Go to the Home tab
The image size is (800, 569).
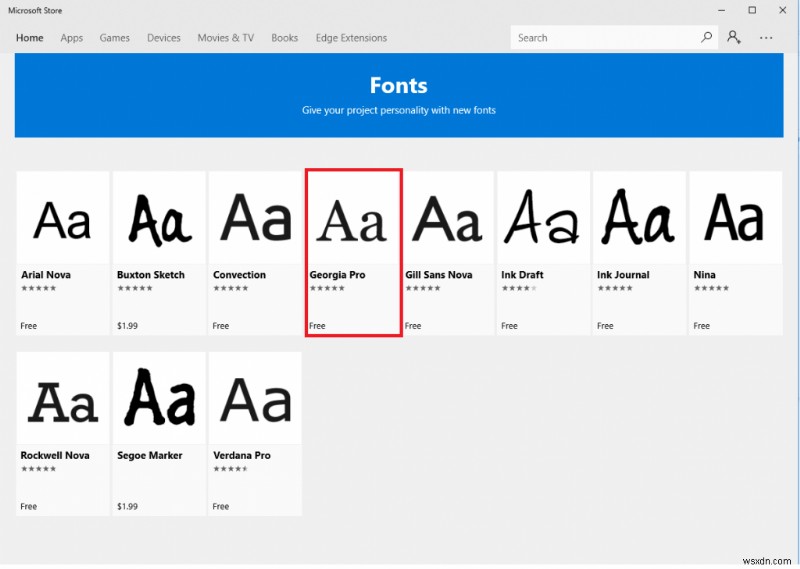30,38
